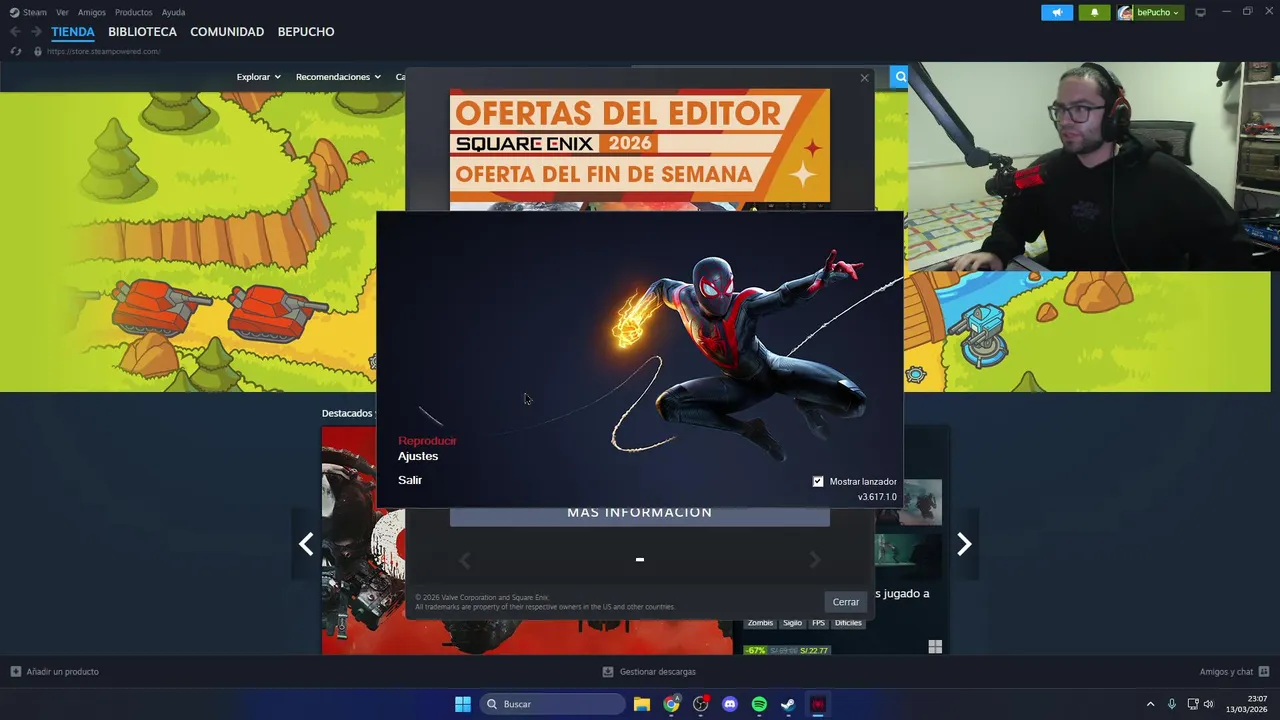1280x720 pixels.
Task: Click the volume tray icon
Action: point(1209,704)
